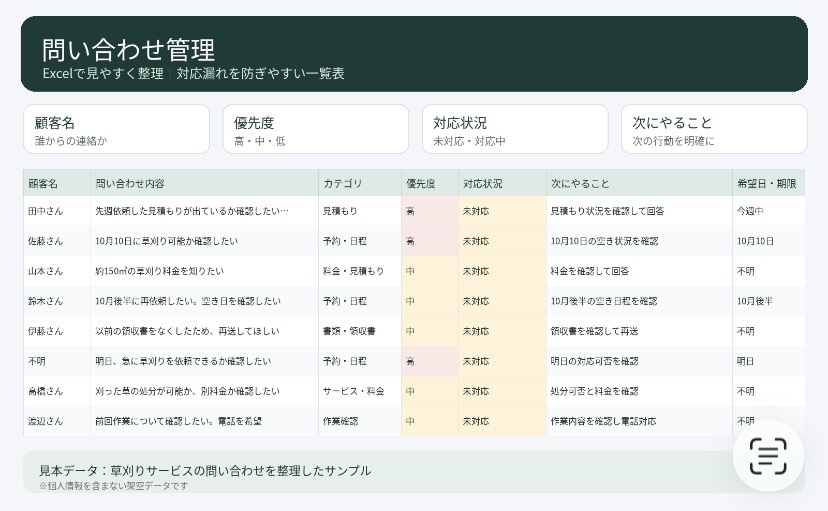Select the 作業確認 category cell
The image size is (828, 511).
coord(360,421)
